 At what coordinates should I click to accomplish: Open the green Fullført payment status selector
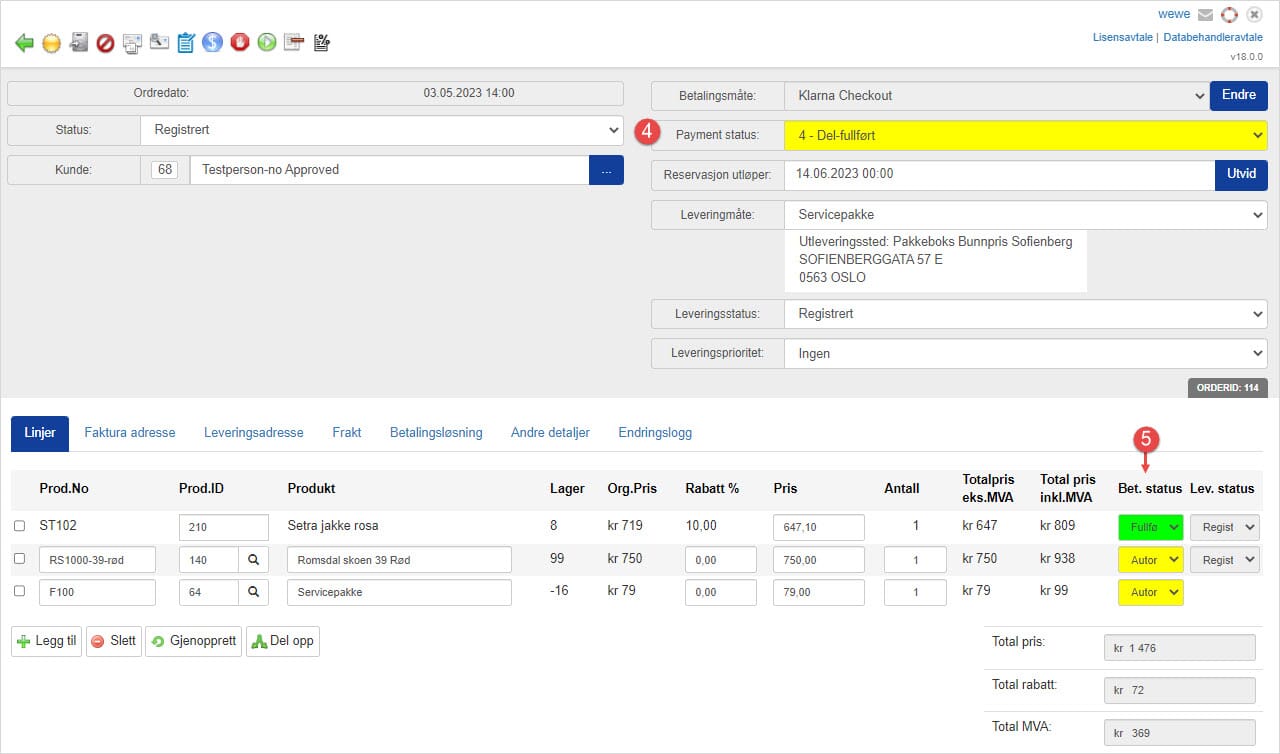coord(1150,527)
